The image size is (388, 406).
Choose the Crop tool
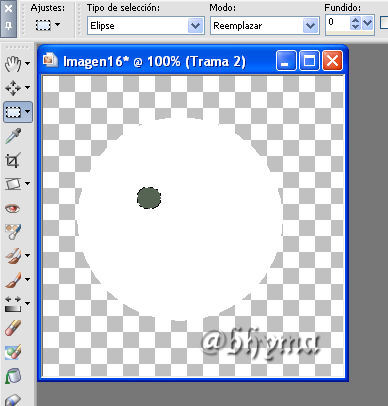click(13, 160)
